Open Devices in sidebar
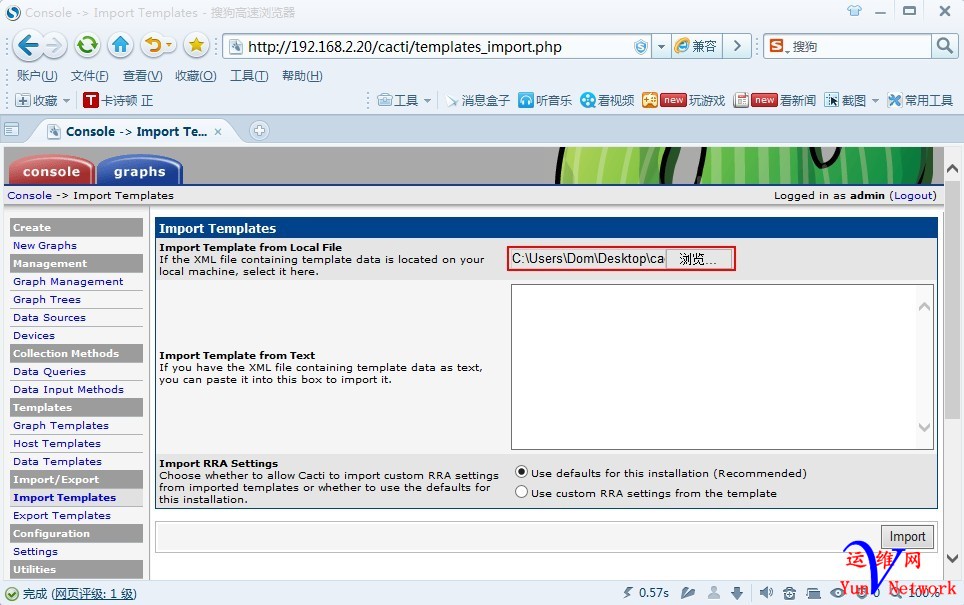The height and width of the screenshot is (605, 964). (x=34, y=336)
